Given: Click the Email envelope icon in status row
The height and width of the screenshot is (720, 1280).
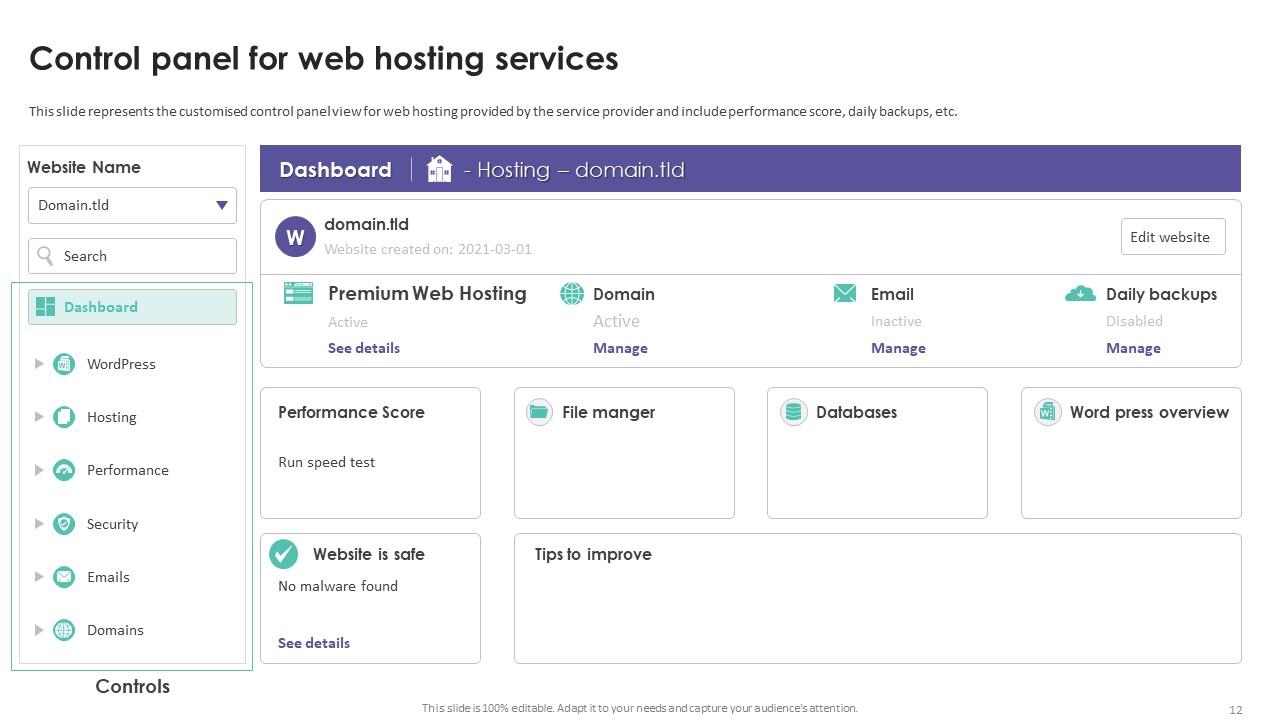Looking at the screenshot, I should click(x=845, y=293).
